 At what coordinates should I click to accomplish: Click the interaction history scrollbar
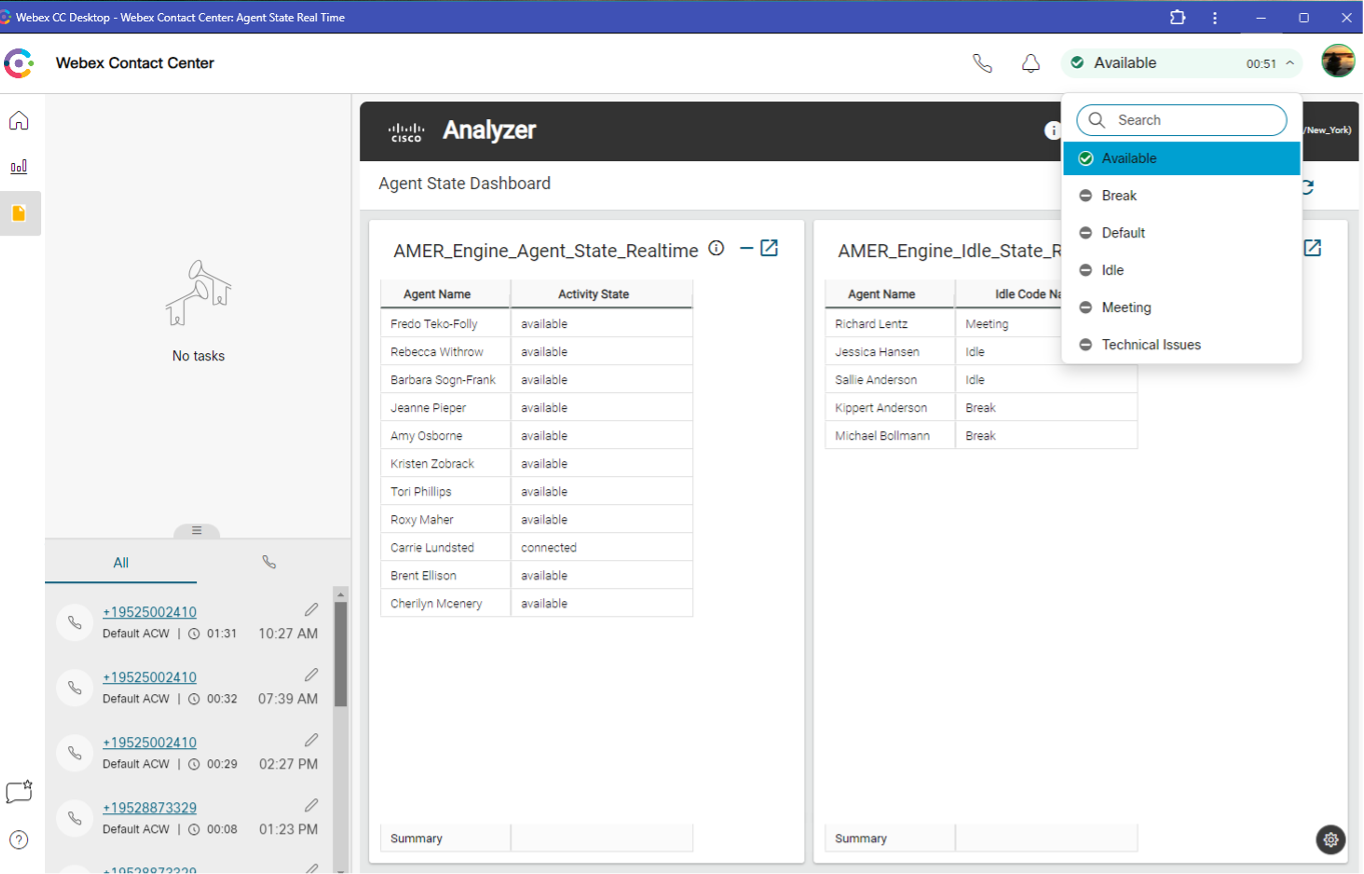[x=341, y=654]
